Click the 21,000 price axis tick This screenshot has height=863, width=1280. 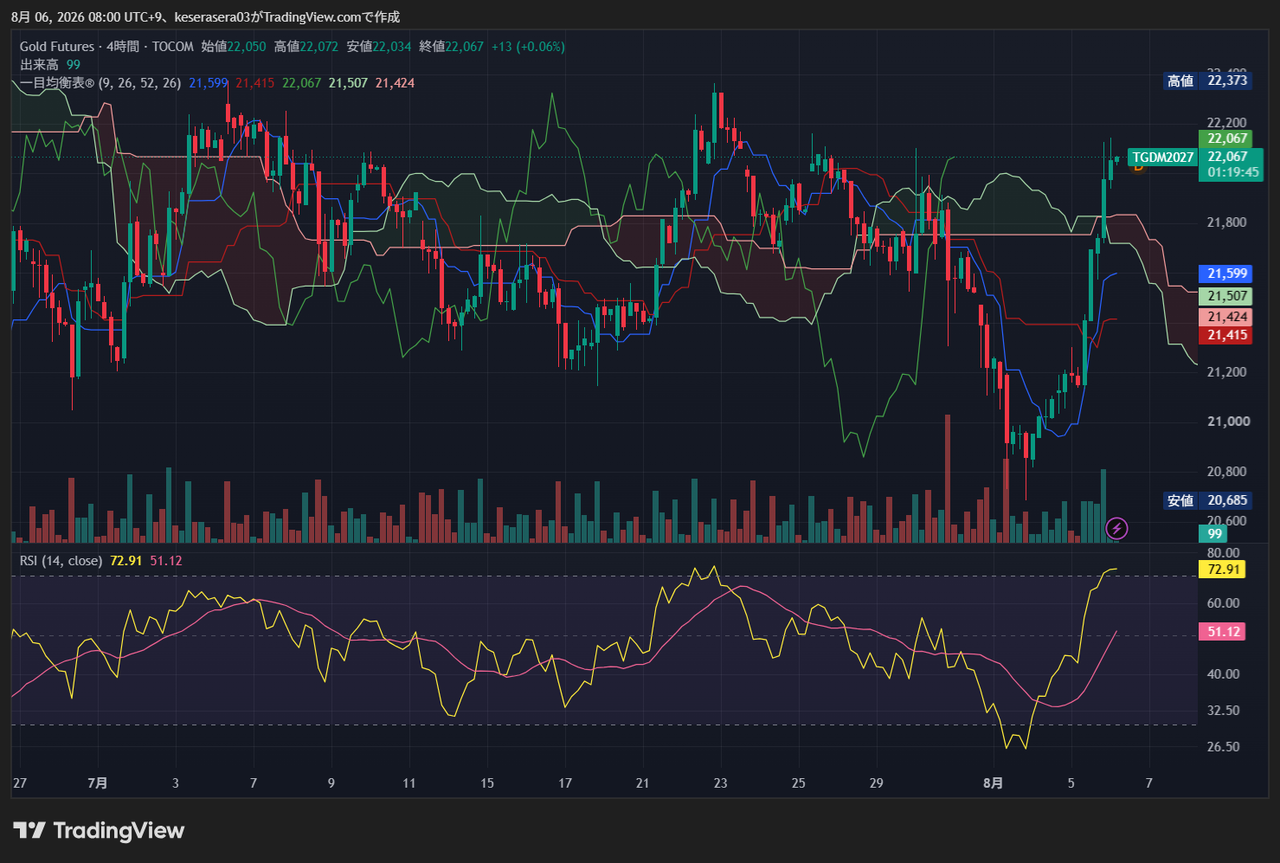(x=1227, y=422)
